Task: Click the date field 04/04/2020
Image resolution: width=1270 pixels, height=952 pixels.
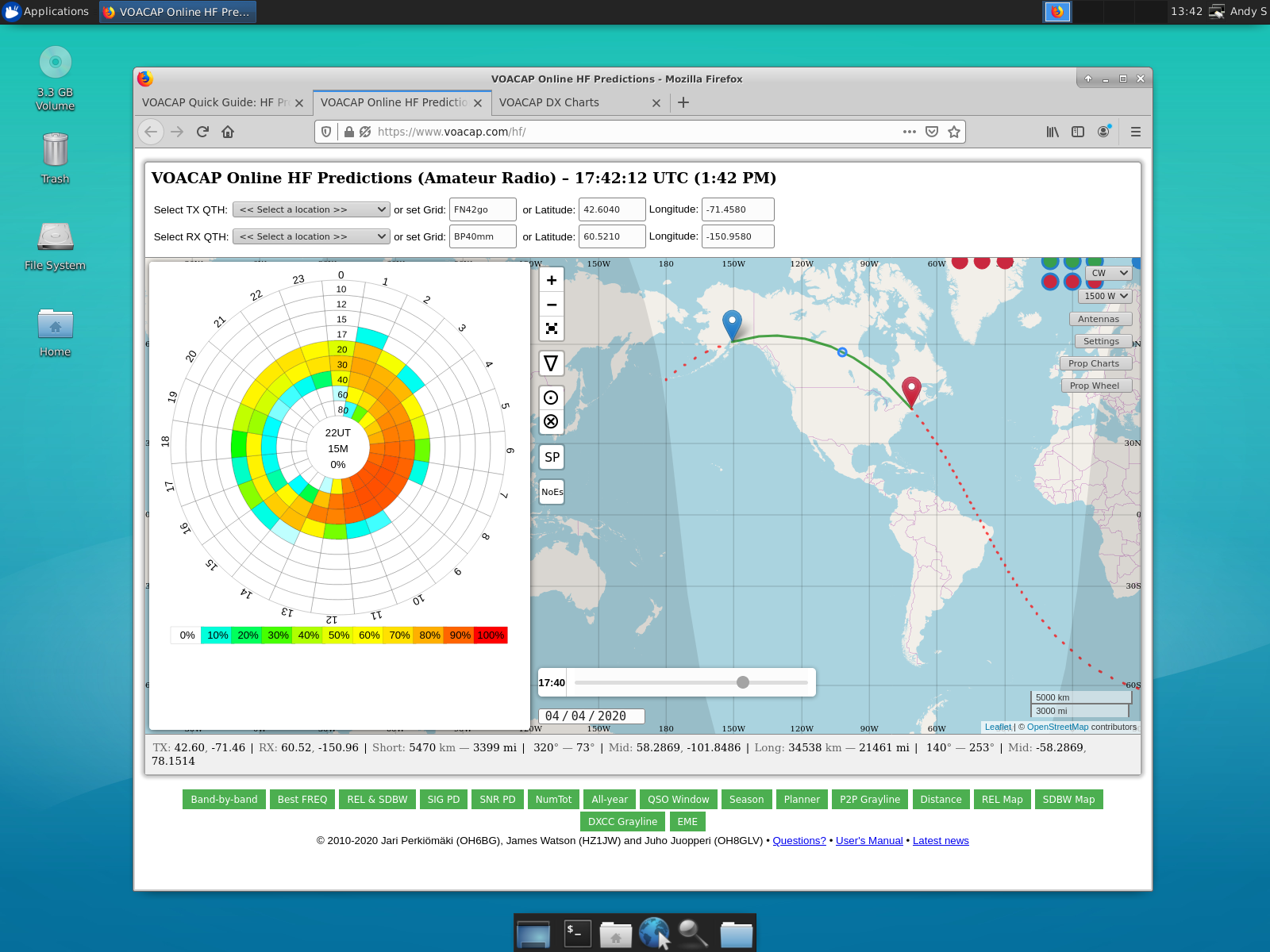Action: pos(591,716)
